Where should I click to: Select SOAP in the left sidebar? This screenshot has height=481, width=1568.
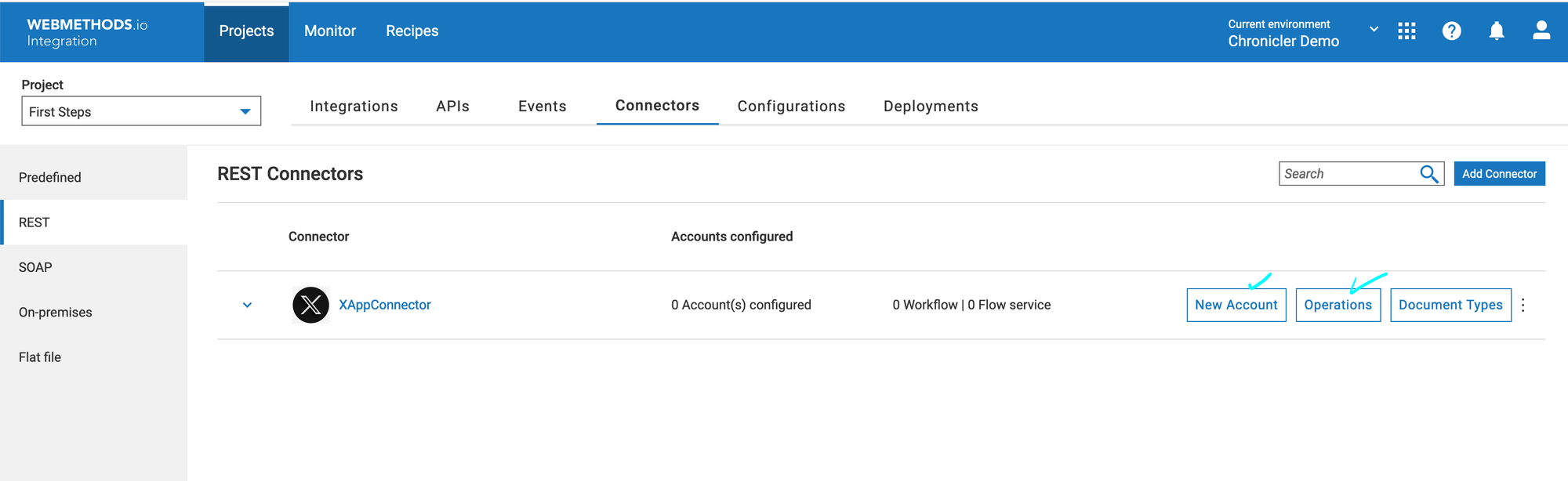point(35,268)
